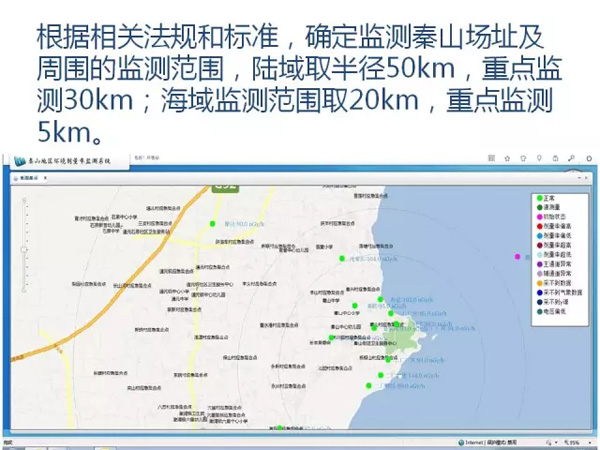600x450 pixels.
Task: Click the 秦山中心幼儿园 map label
Action: [346, 327]
